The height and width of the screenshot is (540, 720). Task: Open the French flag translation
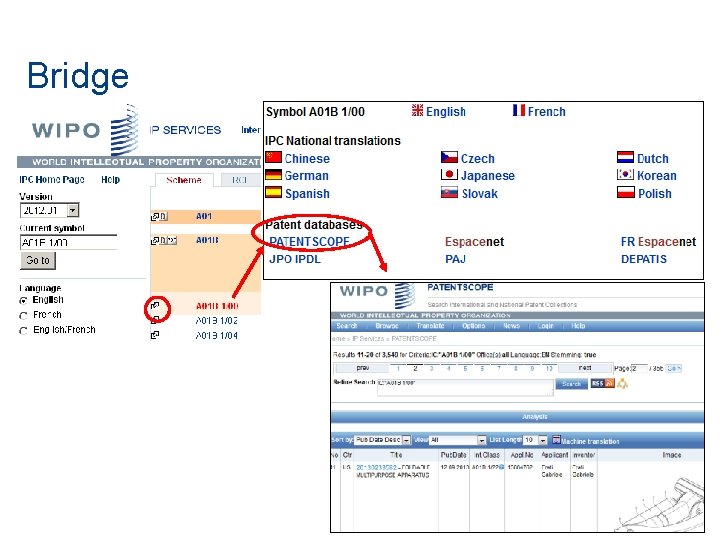[x=518, y=110]
